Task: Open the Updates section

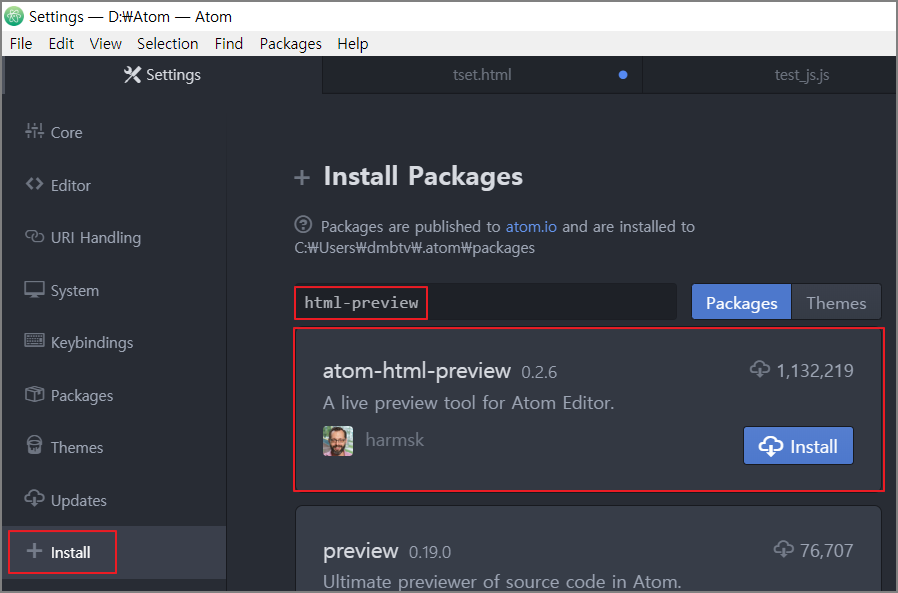Action: (x=114, y=500)
